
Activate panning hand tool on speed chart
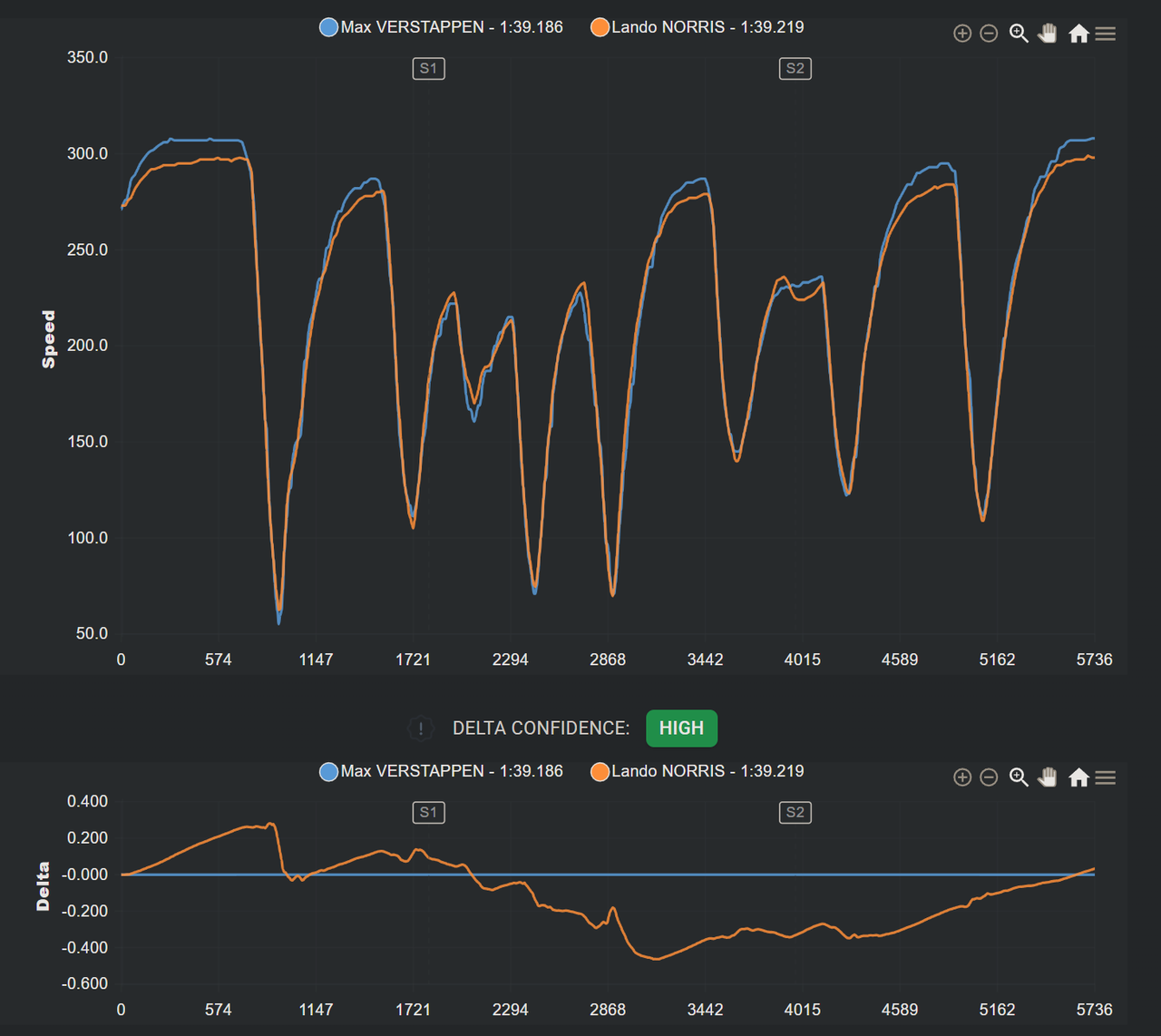(x=1048, y=34)
